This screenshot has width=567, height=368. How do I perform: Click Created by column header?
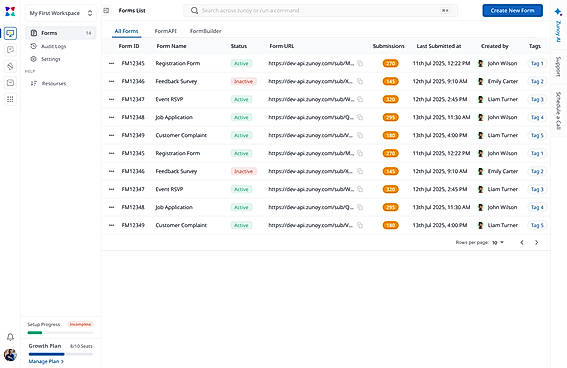click(x=495, y=46)
